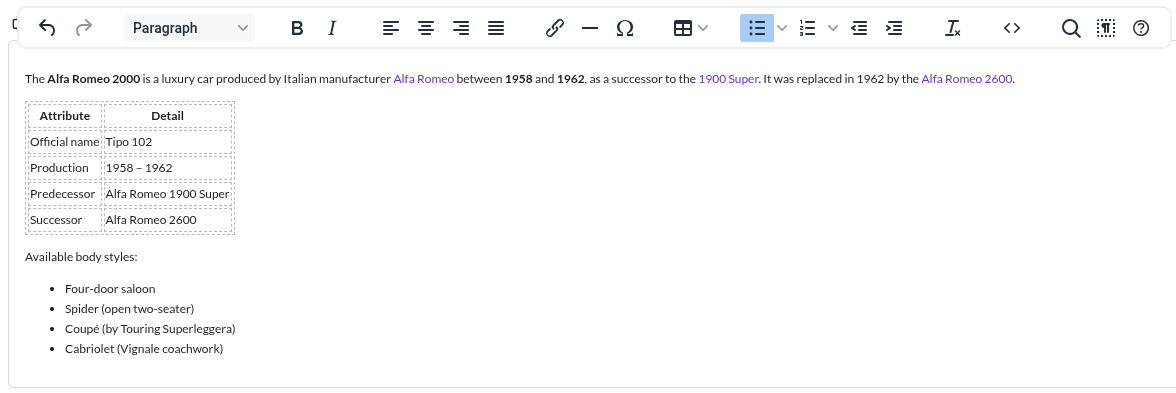Click the Tipo 102 cell
Image resolution: width=1176 pixels, height=393 pixels.
(167, 142)
